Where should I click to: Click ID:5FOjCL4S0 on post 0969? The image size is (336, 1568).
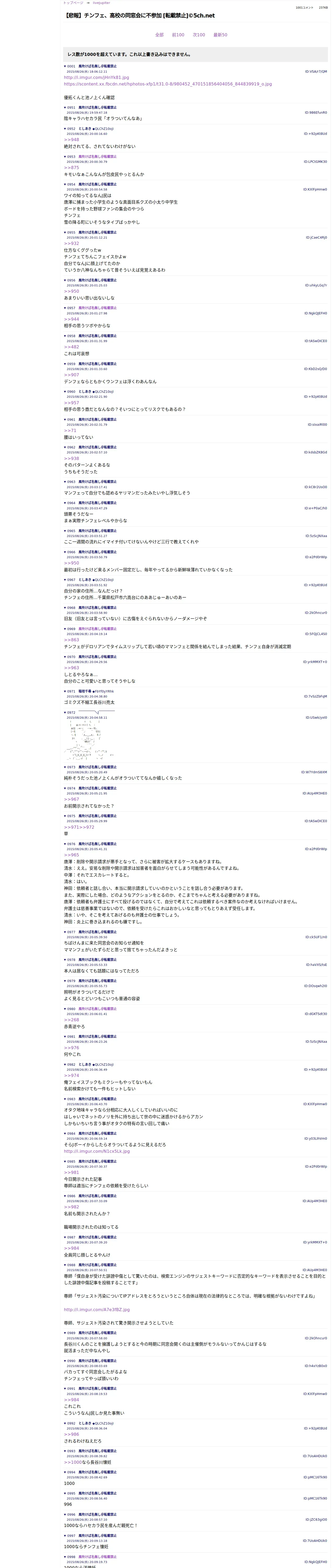click(316, 634)
